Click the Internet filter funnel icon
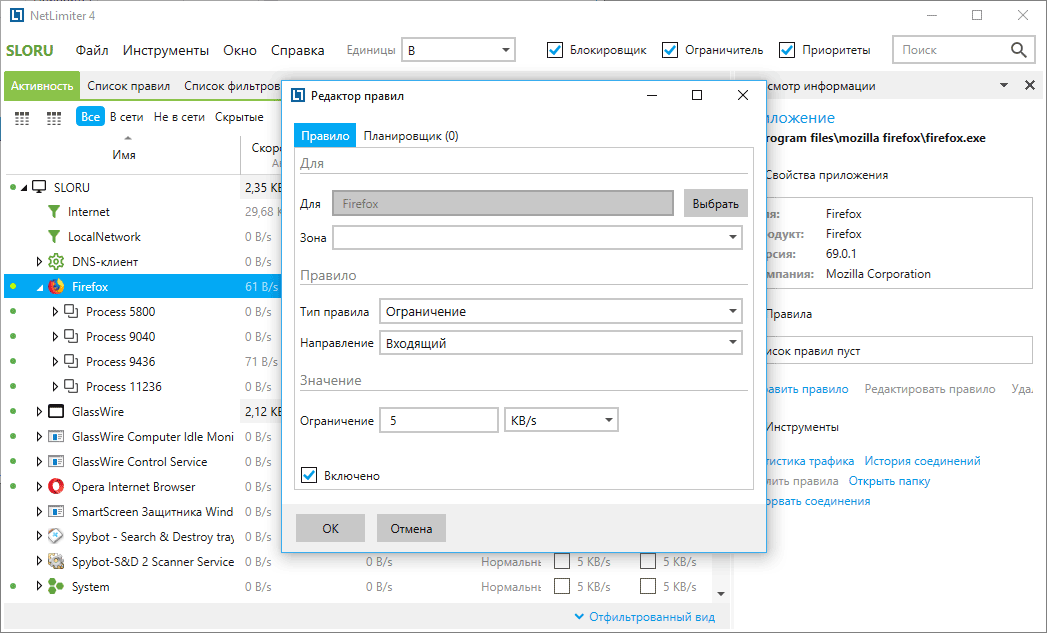This screenshot has width=1047, height=633. pyautogui.click(x=53, y=212)
